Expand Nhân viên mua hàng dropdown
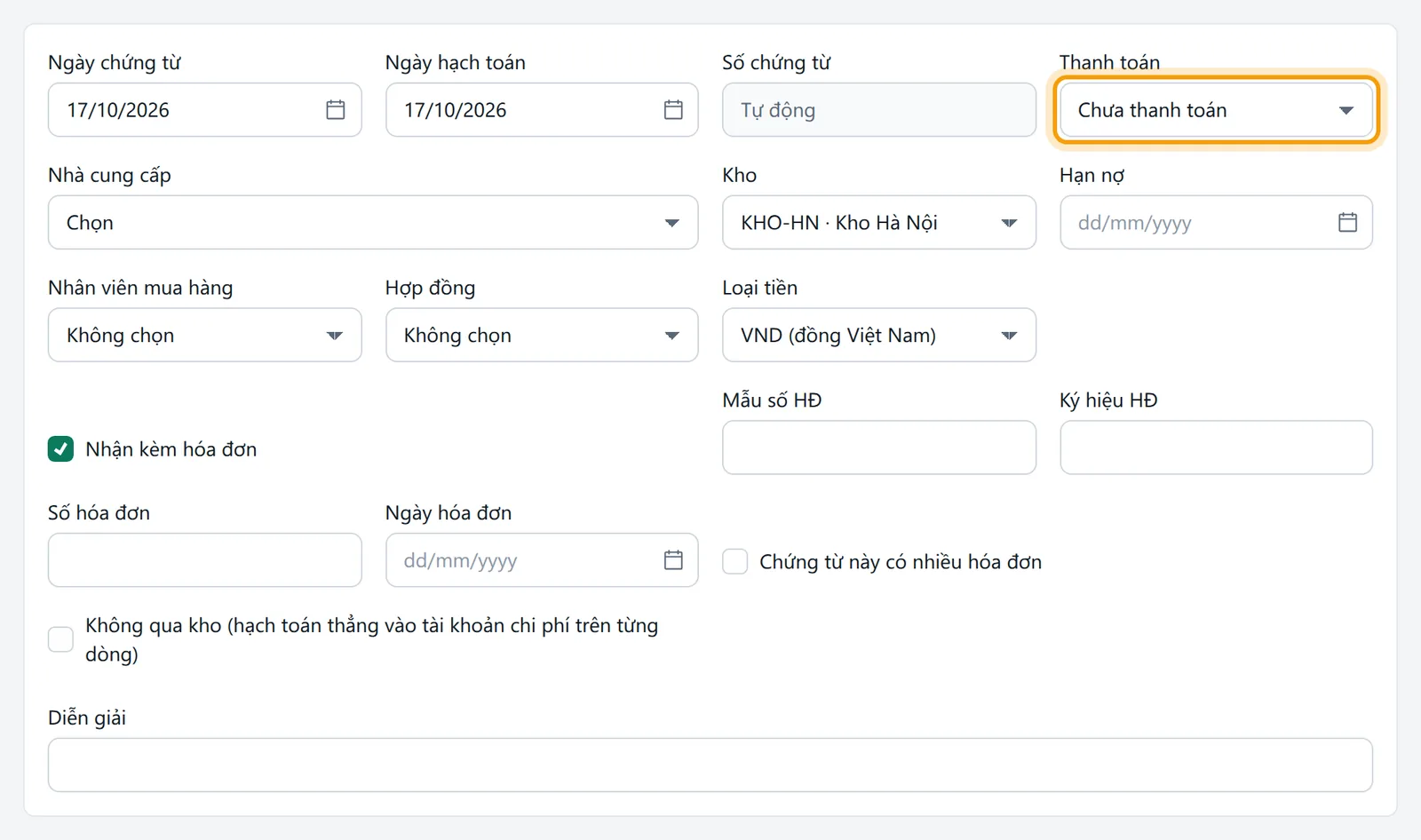Viewport: 1421px width, 840px height. pos(204,335)
